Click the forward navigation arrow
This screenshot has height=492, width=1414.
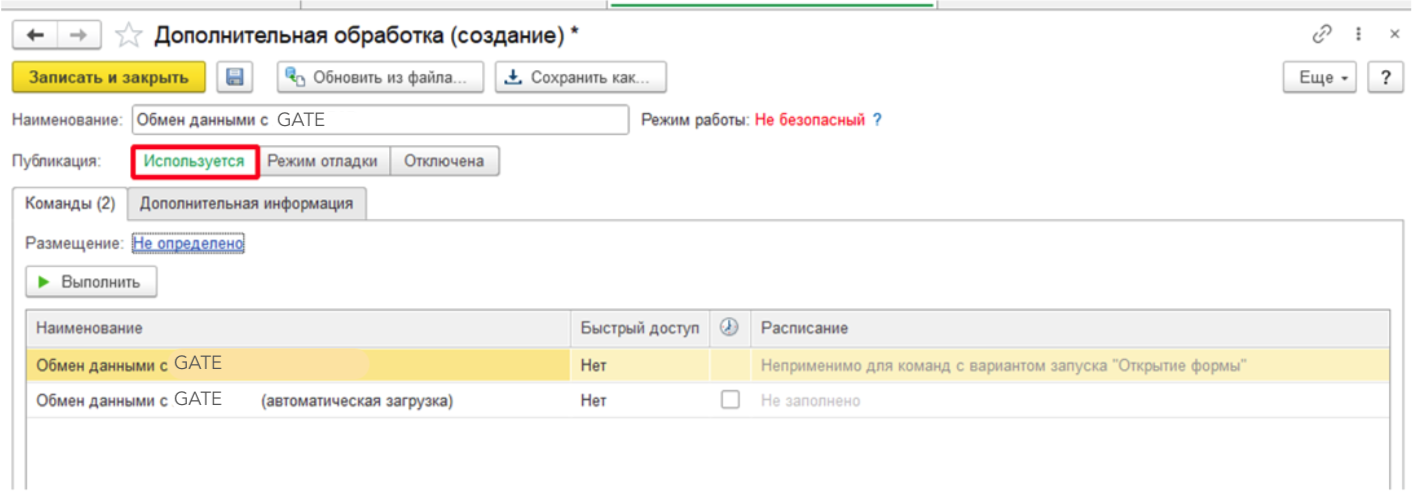point(77,36)
